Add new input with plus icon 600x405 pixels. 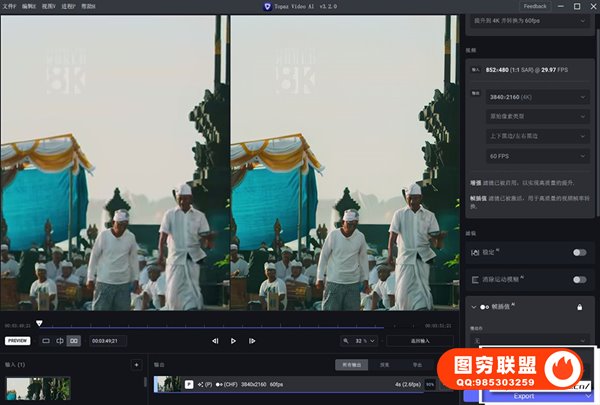pos(136,365)
